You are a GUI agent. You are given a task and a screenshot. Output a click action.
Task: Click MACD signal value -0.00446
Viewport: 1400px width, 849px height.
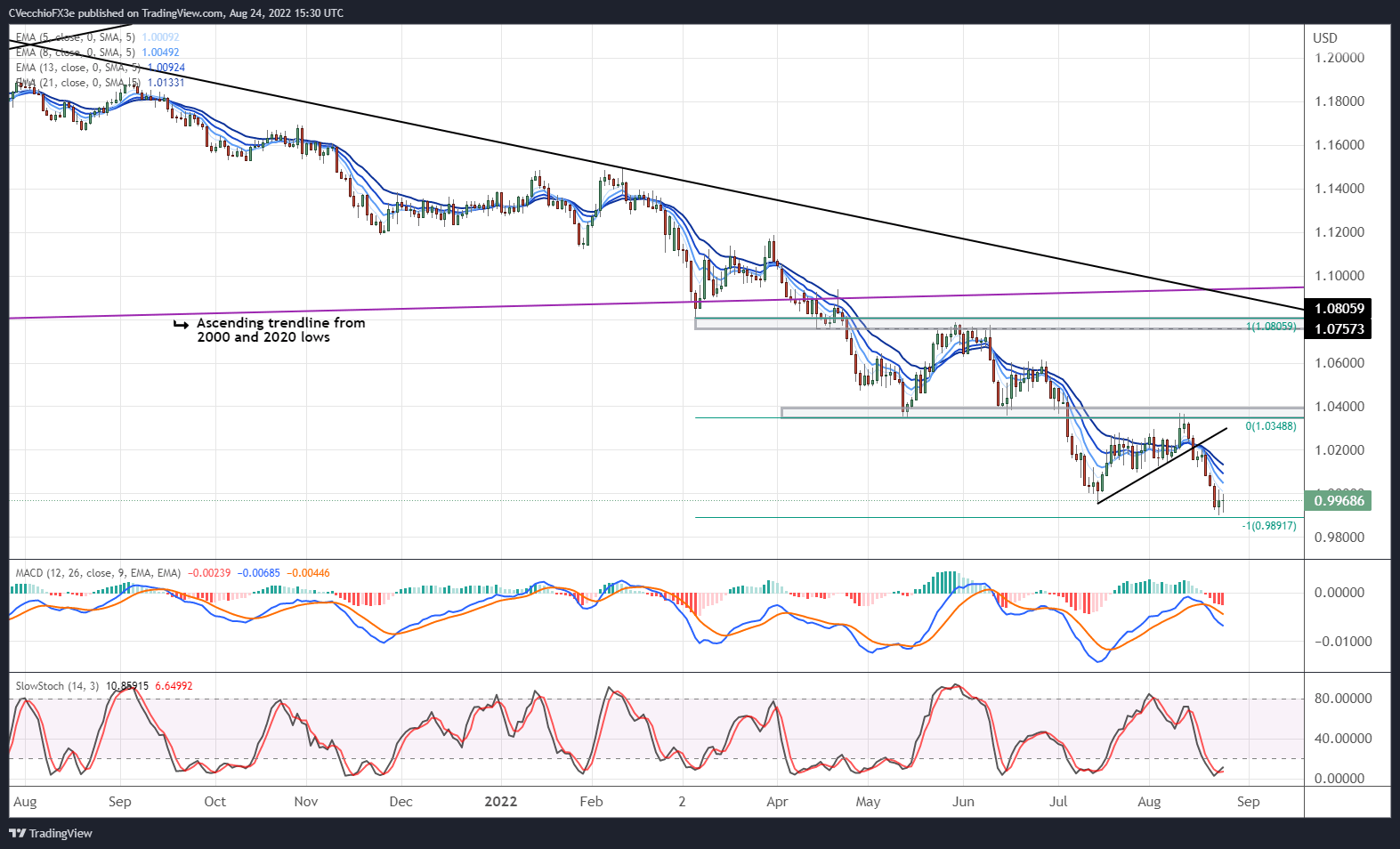pyautogui.click(x=309, y=573)
